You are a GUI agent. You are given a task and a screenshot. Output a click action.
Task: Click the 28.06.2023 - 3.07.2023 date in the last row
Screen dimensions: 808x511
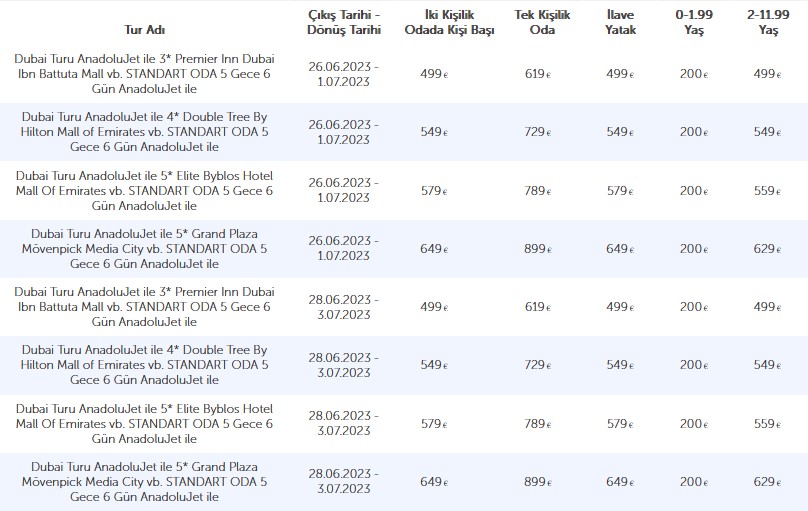point(342,482)
